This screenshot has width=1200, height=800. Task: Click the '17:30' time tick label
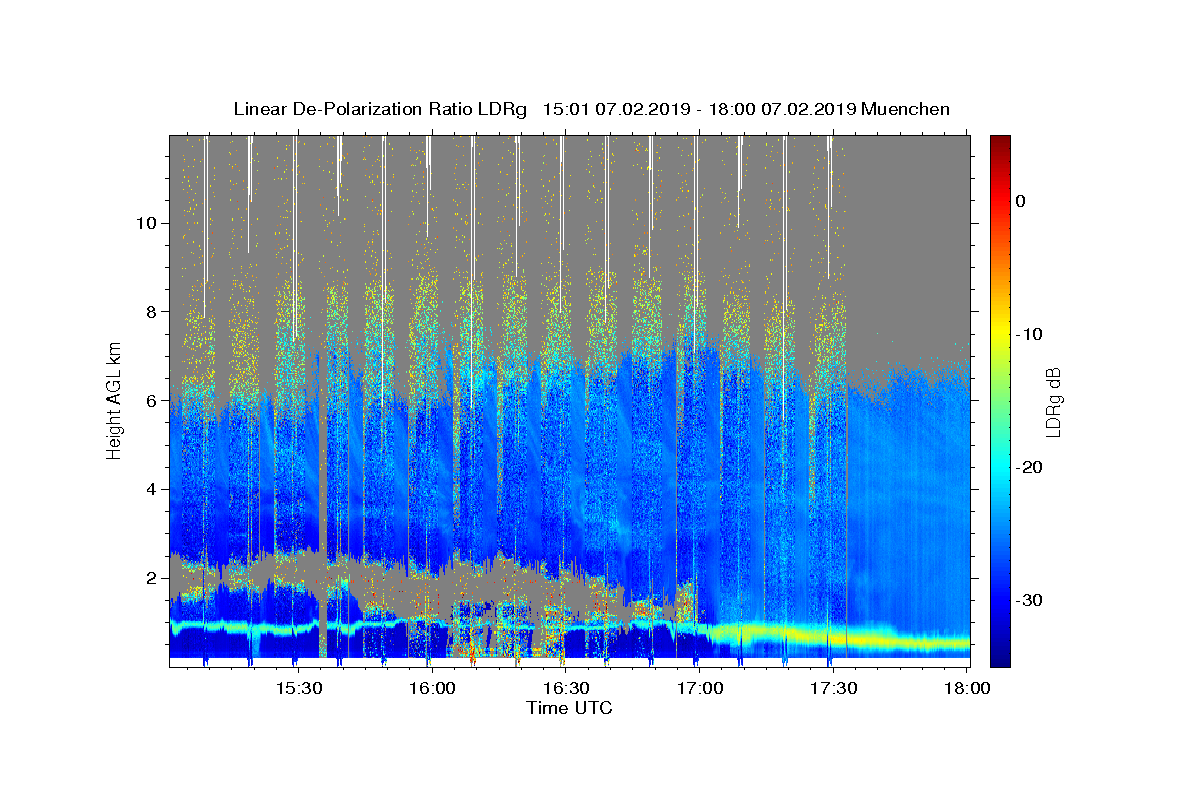pos(832,688)
